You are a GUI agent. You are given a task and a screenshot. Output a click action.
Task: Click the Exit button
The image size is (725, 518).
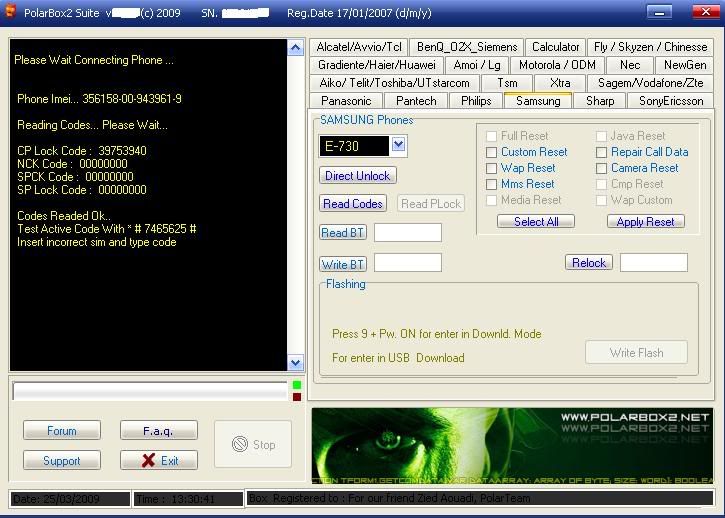159,460
